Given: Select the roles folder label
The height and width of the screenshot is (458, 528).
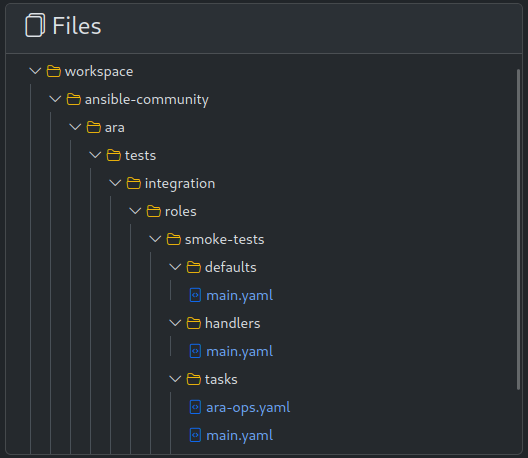Looking at the screenshot, I should click(180, 211).
